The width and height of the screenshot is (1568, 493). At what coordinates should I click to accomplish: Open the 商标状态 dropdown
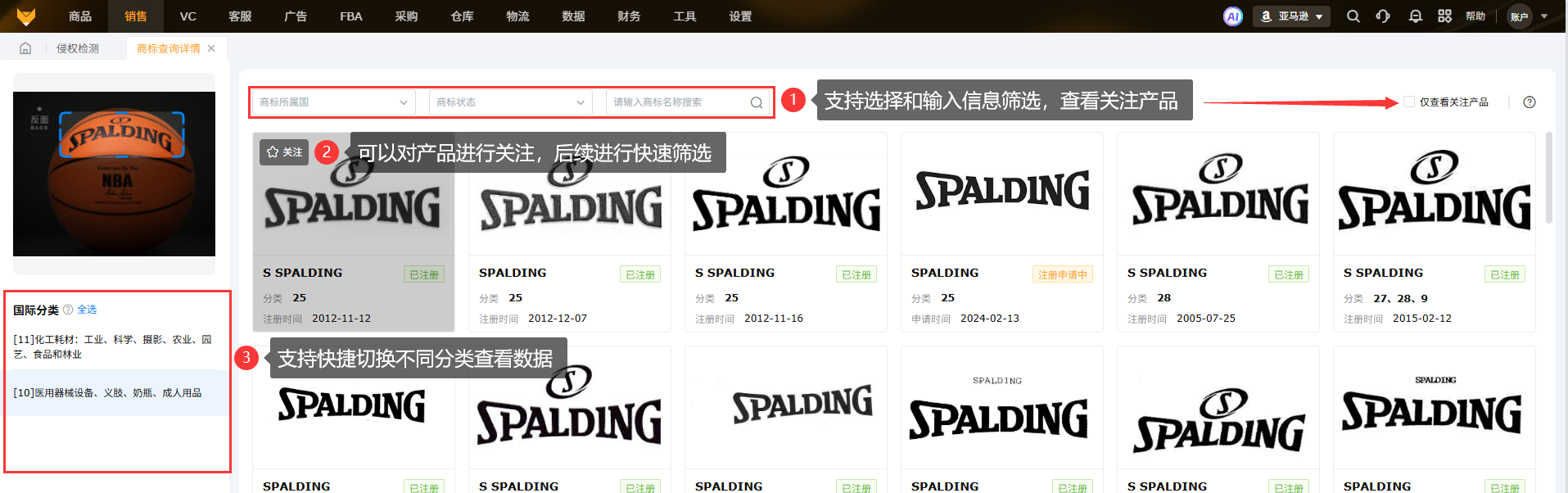click(510, 102)
